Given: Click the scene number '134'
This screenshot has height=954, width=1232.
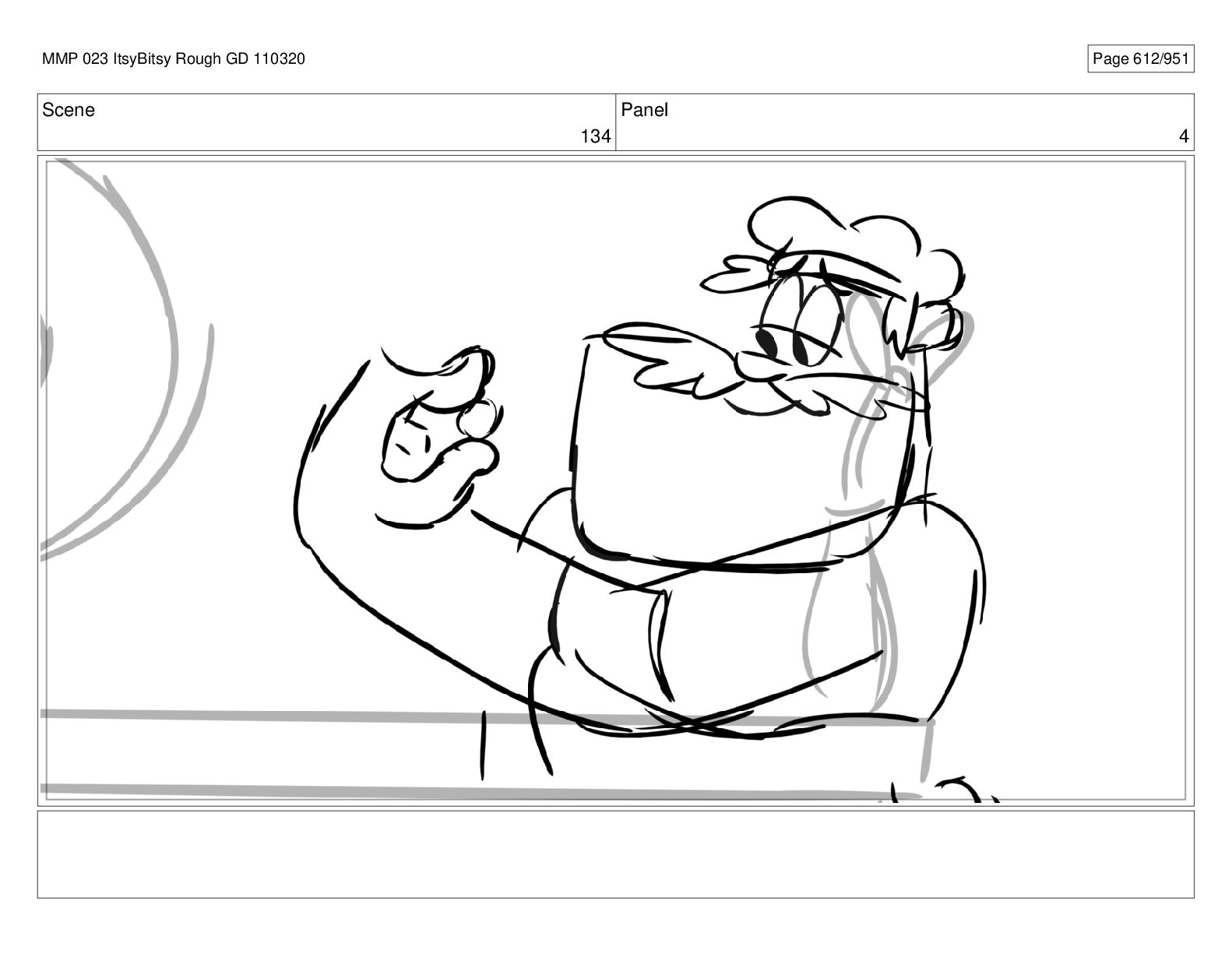Looking at the screenshot, I should [596, 137].
